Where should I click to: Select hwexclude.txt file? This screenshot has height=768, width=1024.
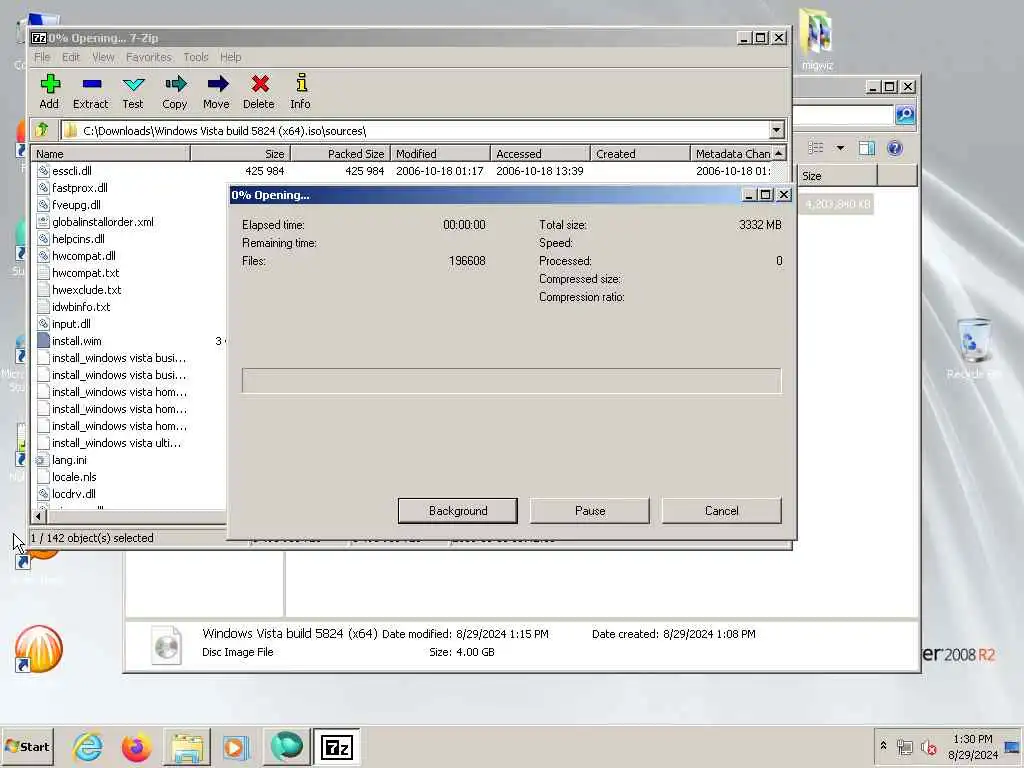coord(87,290)
